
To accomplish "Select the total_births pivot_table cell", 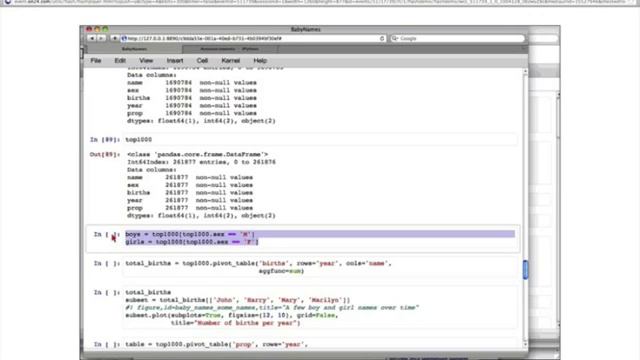I will click(320, 267).
